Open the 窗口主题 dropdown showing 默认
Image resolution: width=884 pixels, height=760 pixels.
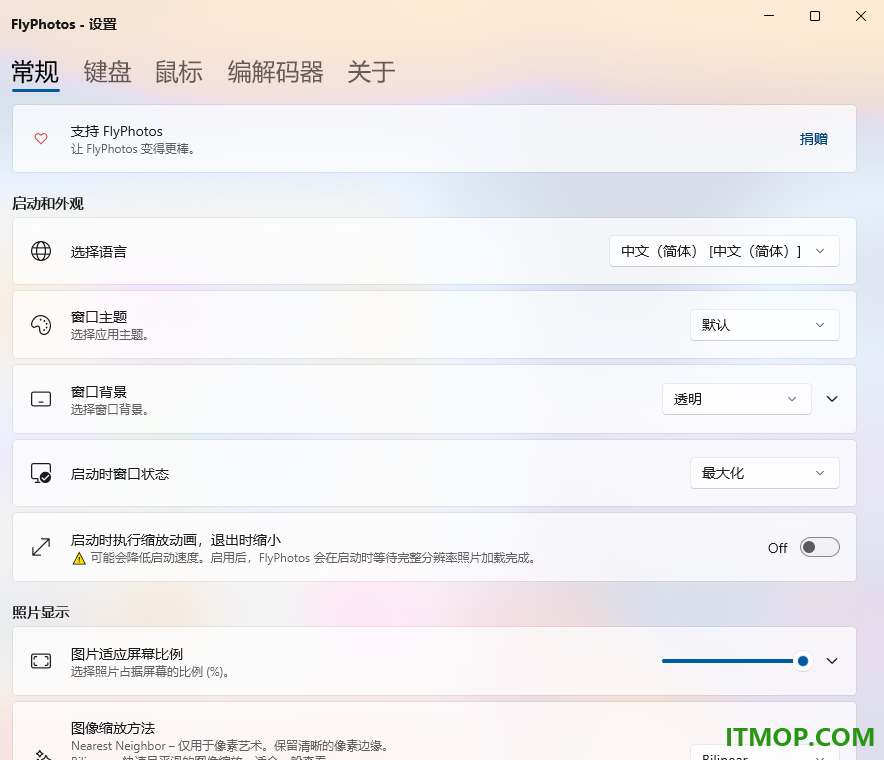(765, 325)
